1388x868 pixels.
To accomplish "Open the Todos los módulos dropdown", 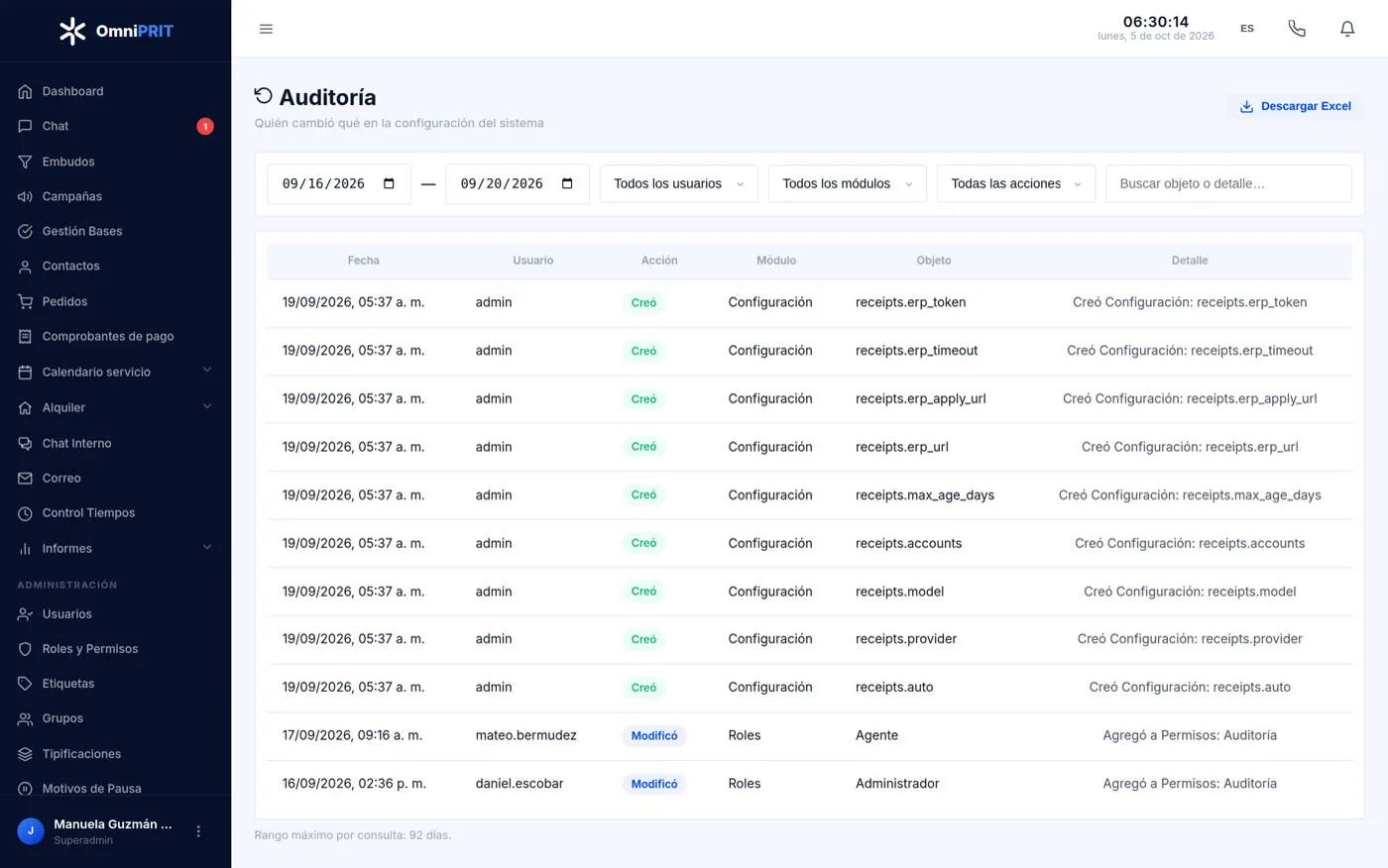I will click(848, 184).
